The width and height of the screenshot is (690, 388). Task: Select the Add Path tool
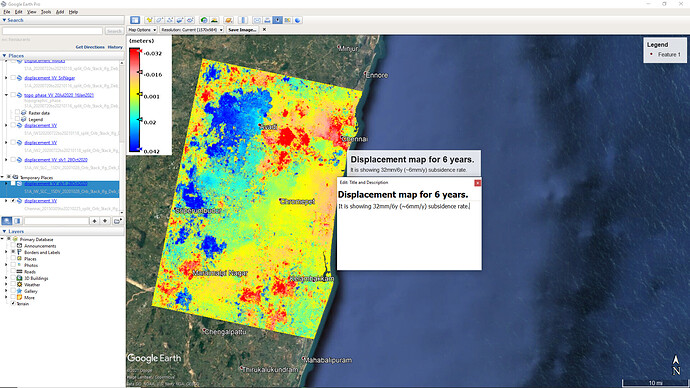170,20
